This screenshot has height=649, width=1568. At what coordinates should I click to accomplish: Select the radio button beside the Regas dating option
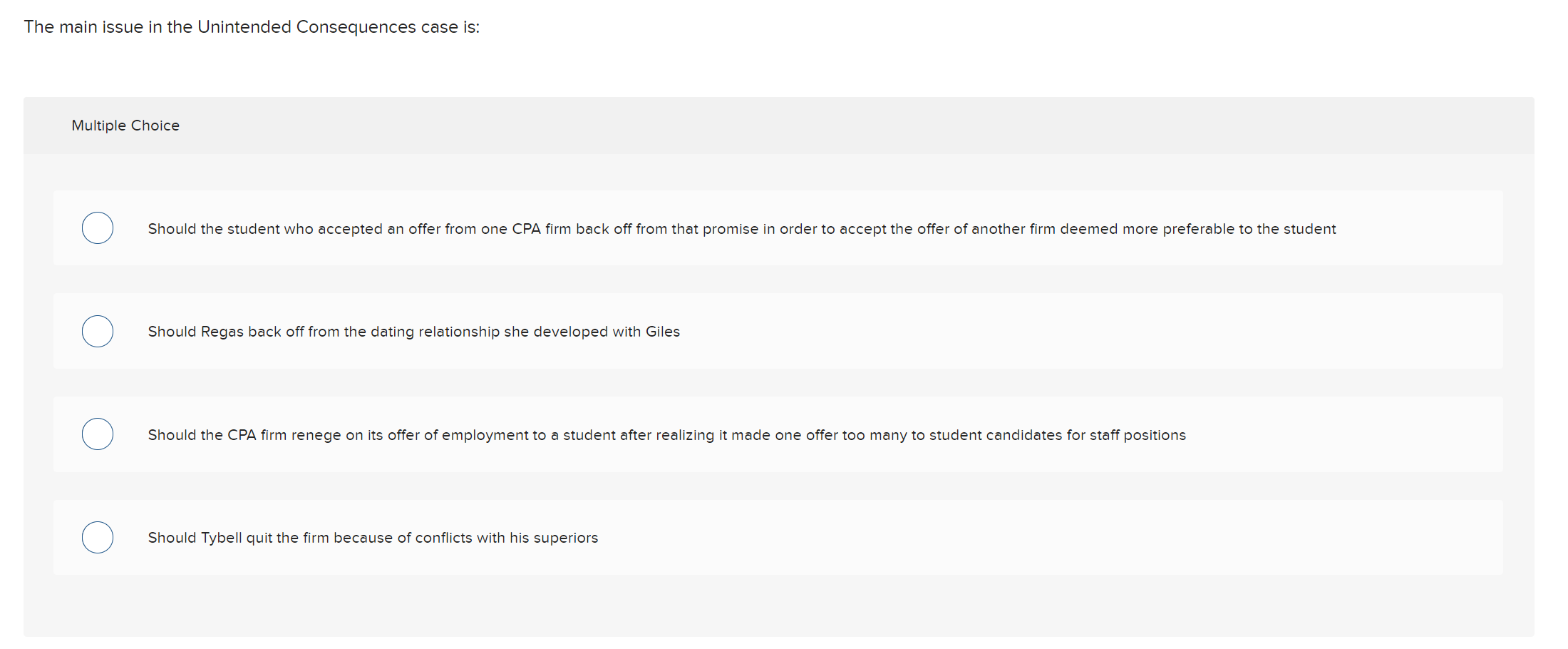[x=97, y=331]
